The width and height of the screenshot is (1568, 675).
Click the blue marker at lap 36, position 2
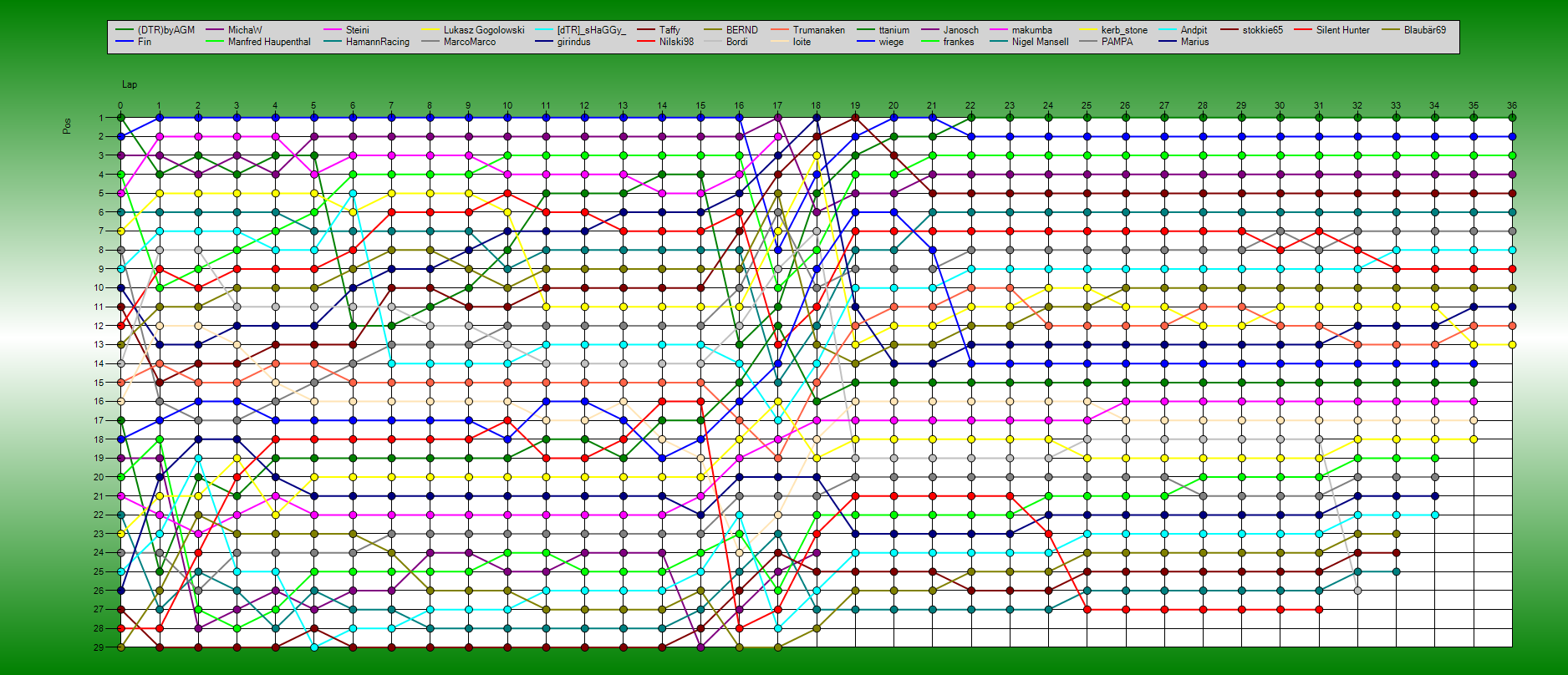1512,136
